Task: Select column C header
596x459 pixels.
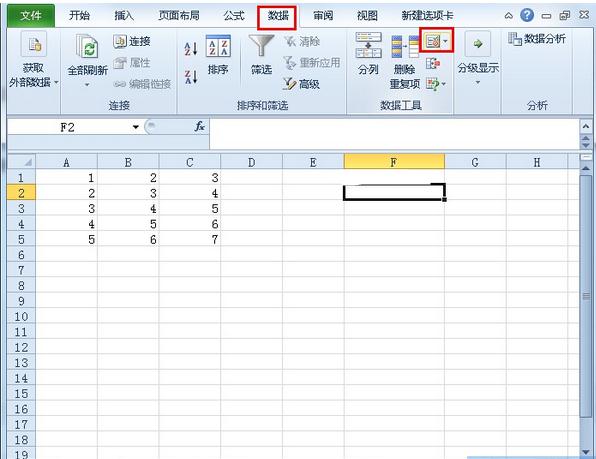Action: tap(190, 162)
